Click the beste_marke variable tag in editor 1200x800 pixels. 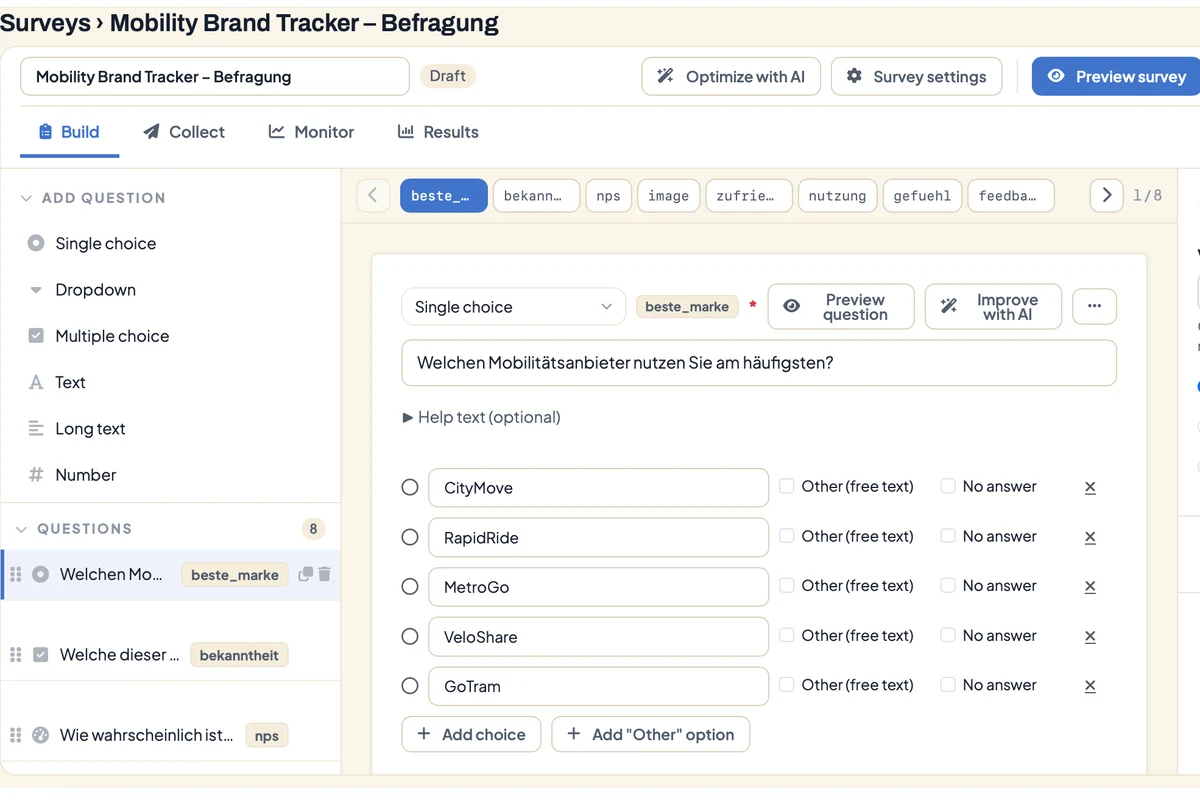coord(687,307)
